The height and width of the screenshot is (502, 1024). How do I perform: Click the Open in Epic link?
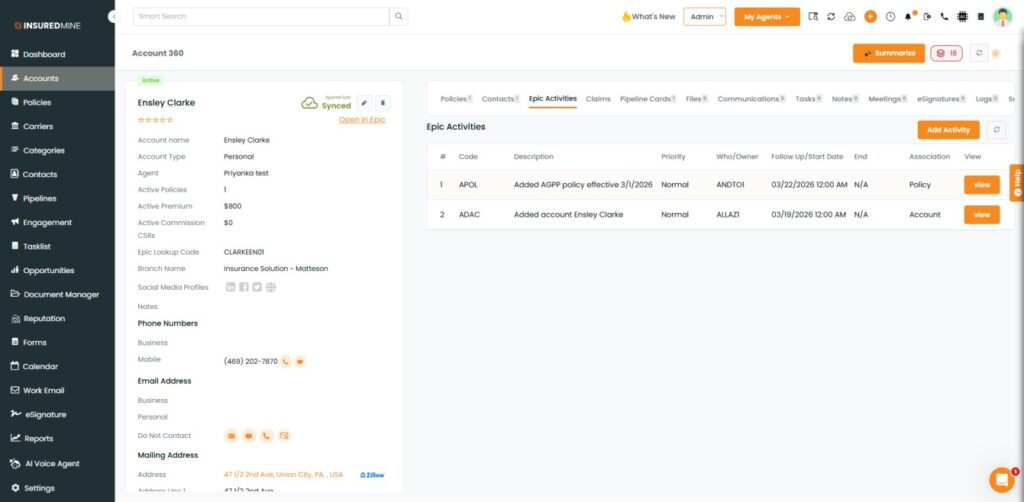pos(361,120)
